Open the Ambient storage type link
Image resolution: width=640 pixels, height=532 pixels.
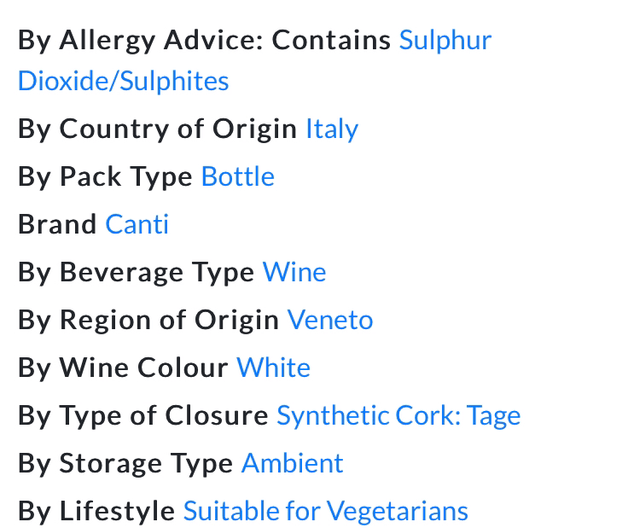pos(292,464)
